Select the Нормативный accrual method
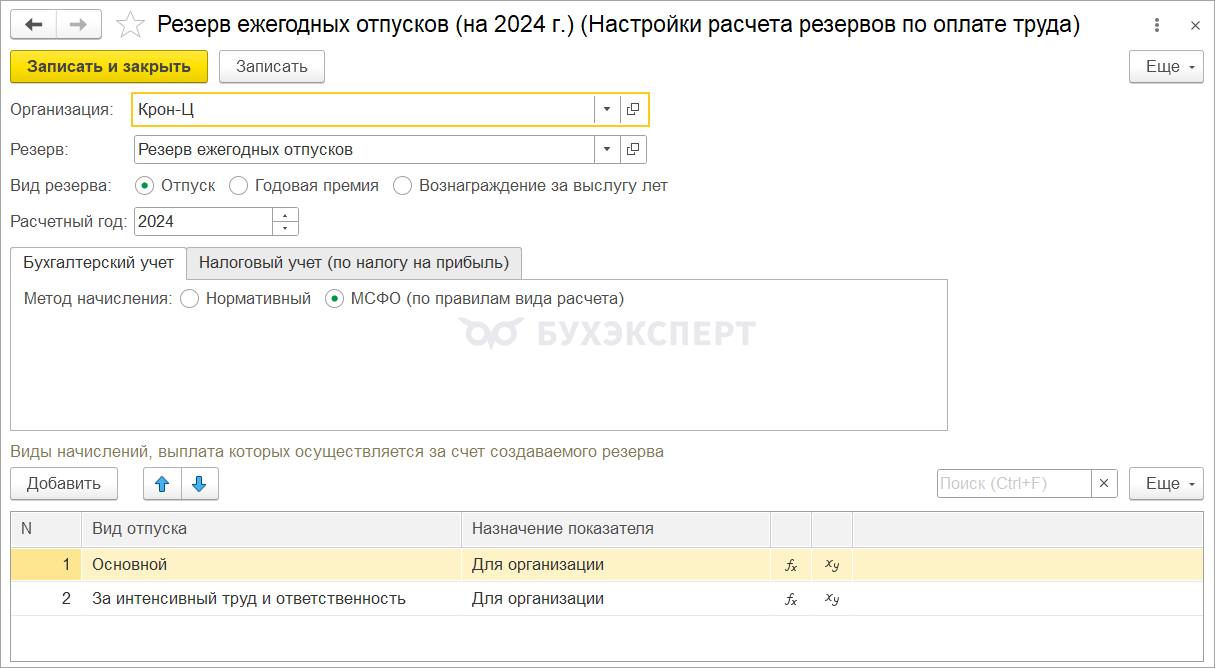This screenshot has height=668, width=1215. pos(189,298)
